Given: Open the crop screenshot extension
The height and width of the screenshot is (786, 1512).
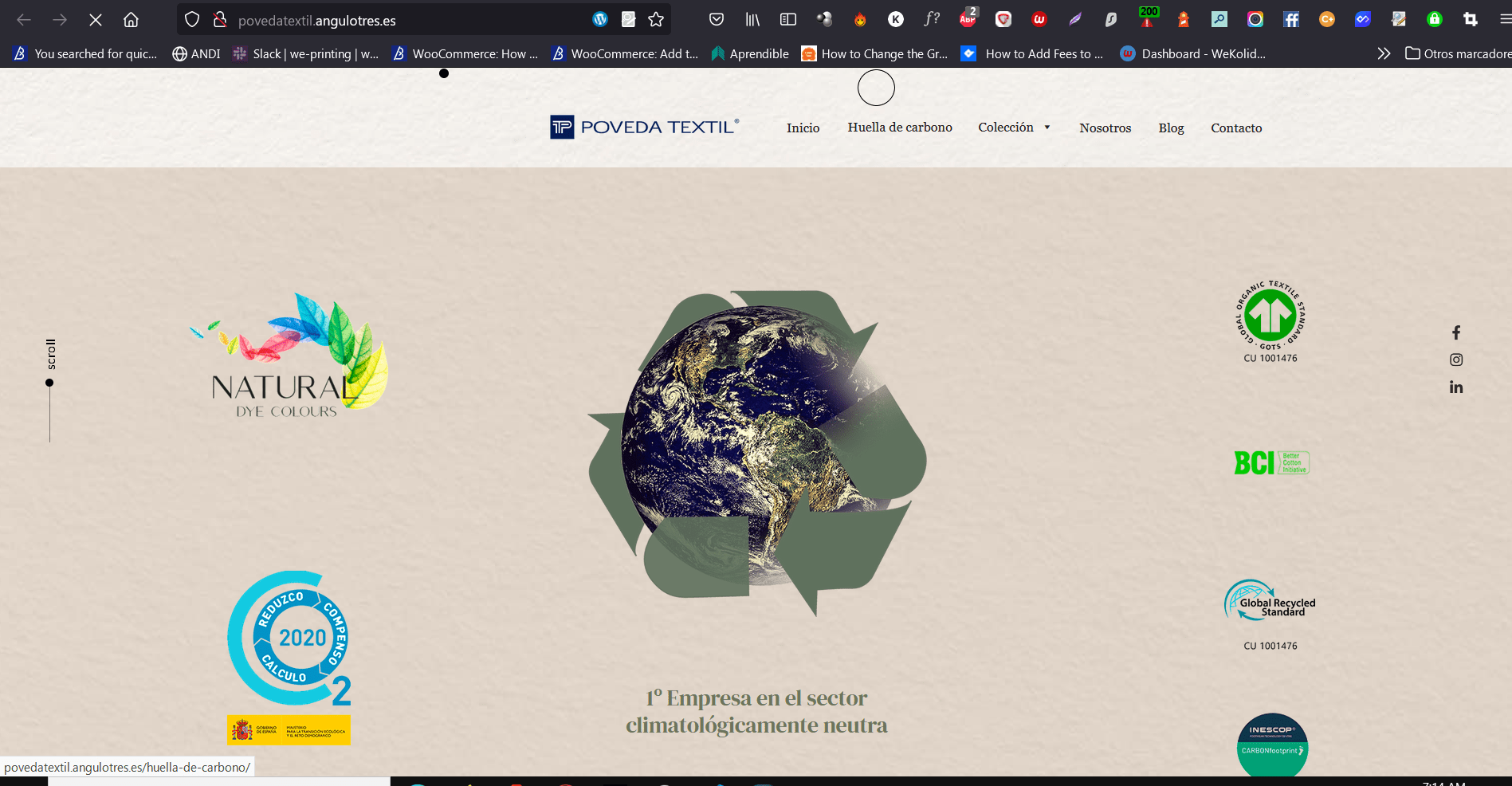Looking at the screenshot, I should [1471, 20].
